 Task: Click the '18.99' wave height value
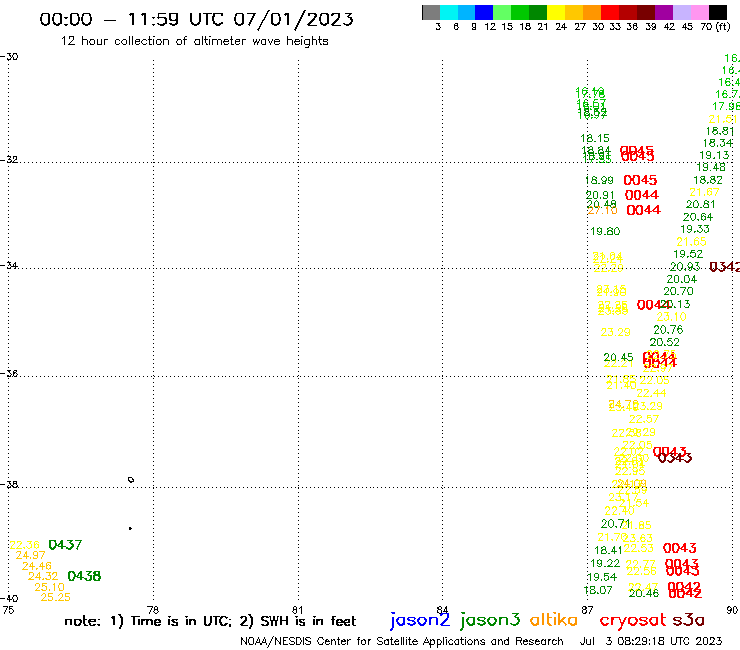coord(599,180)
